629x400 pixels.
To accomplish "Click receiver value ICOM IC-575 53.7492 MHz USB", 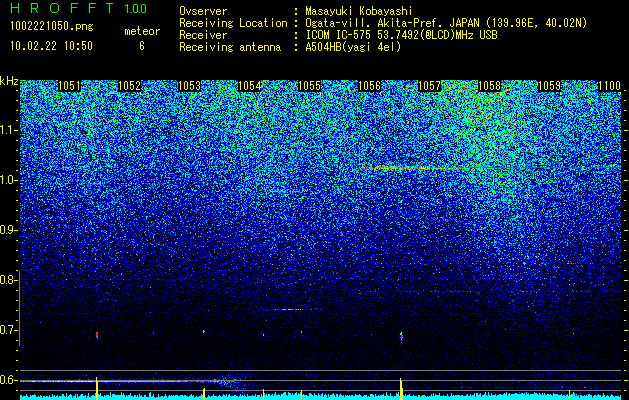I will [401, 35].
